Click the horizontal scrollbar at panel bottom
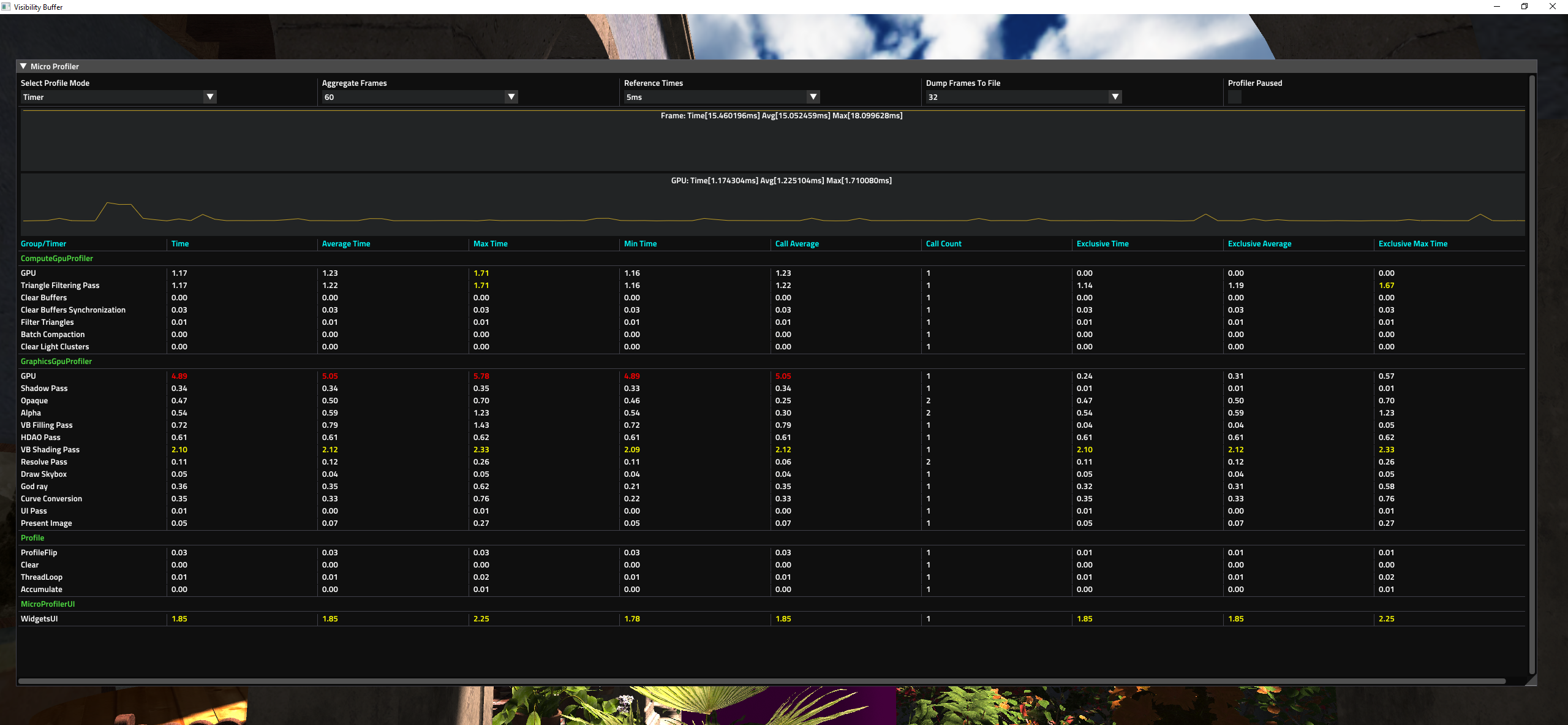The image size is (1568, 725). tap(761, 681)
